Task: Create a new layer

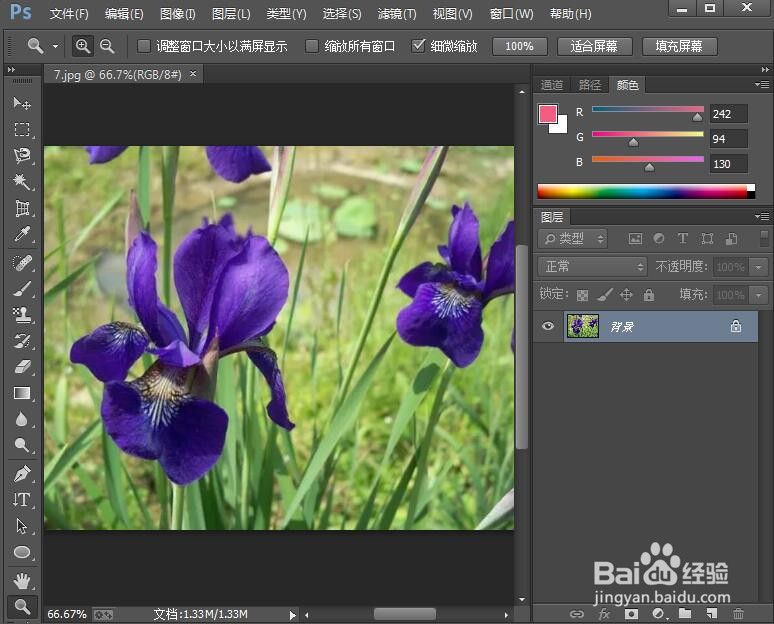Action: coord(711,614)
